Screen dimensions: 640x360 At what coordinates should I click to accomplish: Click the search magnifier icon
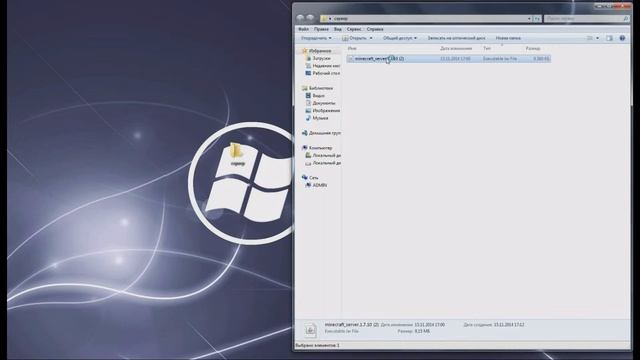tap(625, 18)
